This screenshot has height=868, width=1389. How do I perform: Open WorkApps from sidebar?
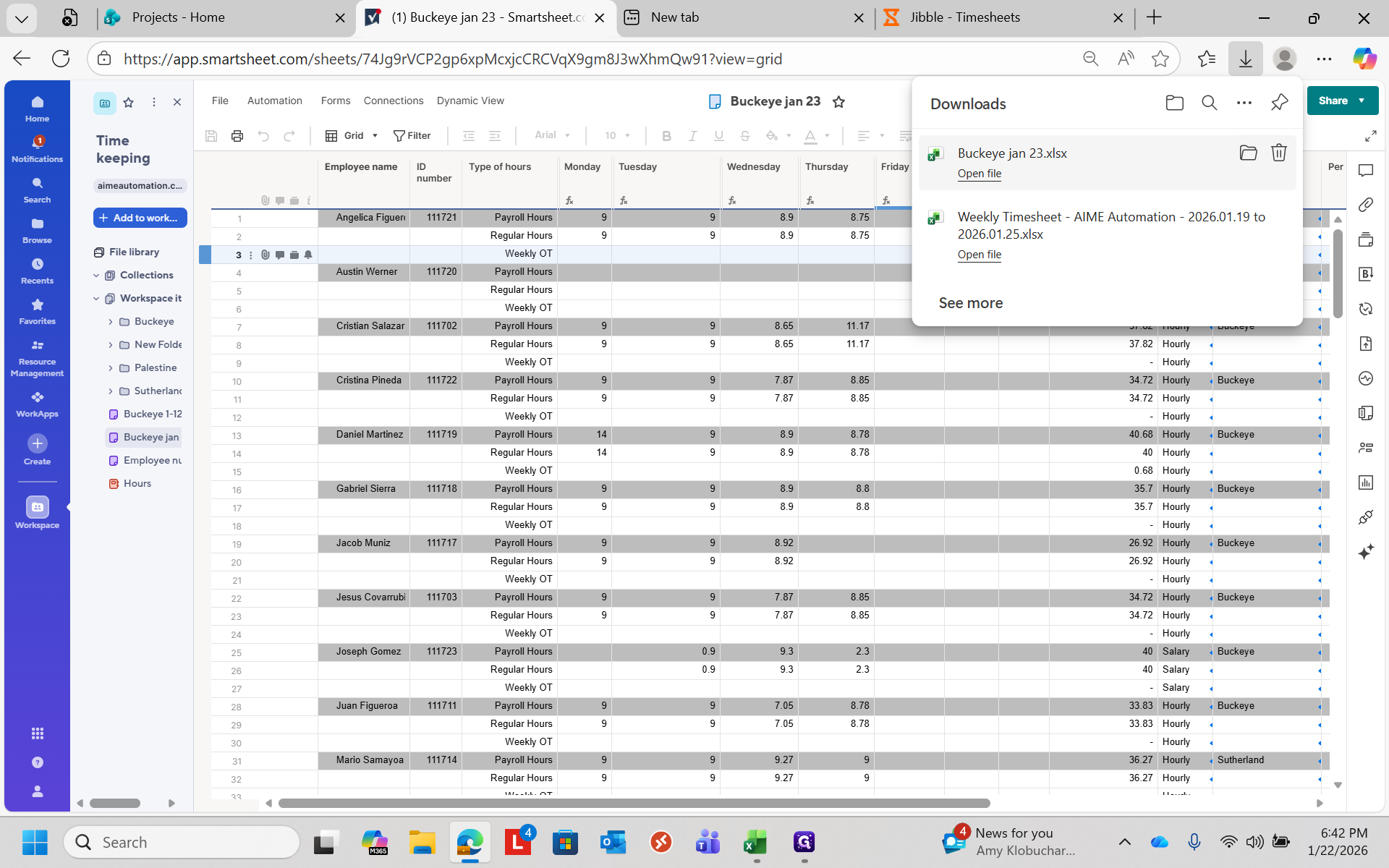pyautogui.click(x=37, y=404)
